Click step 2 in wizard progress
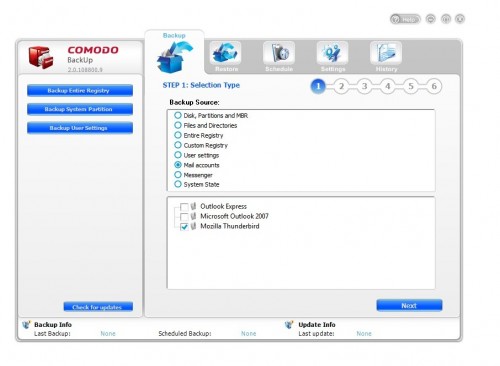The image size is (500, 366). click(x=341, y=86)
